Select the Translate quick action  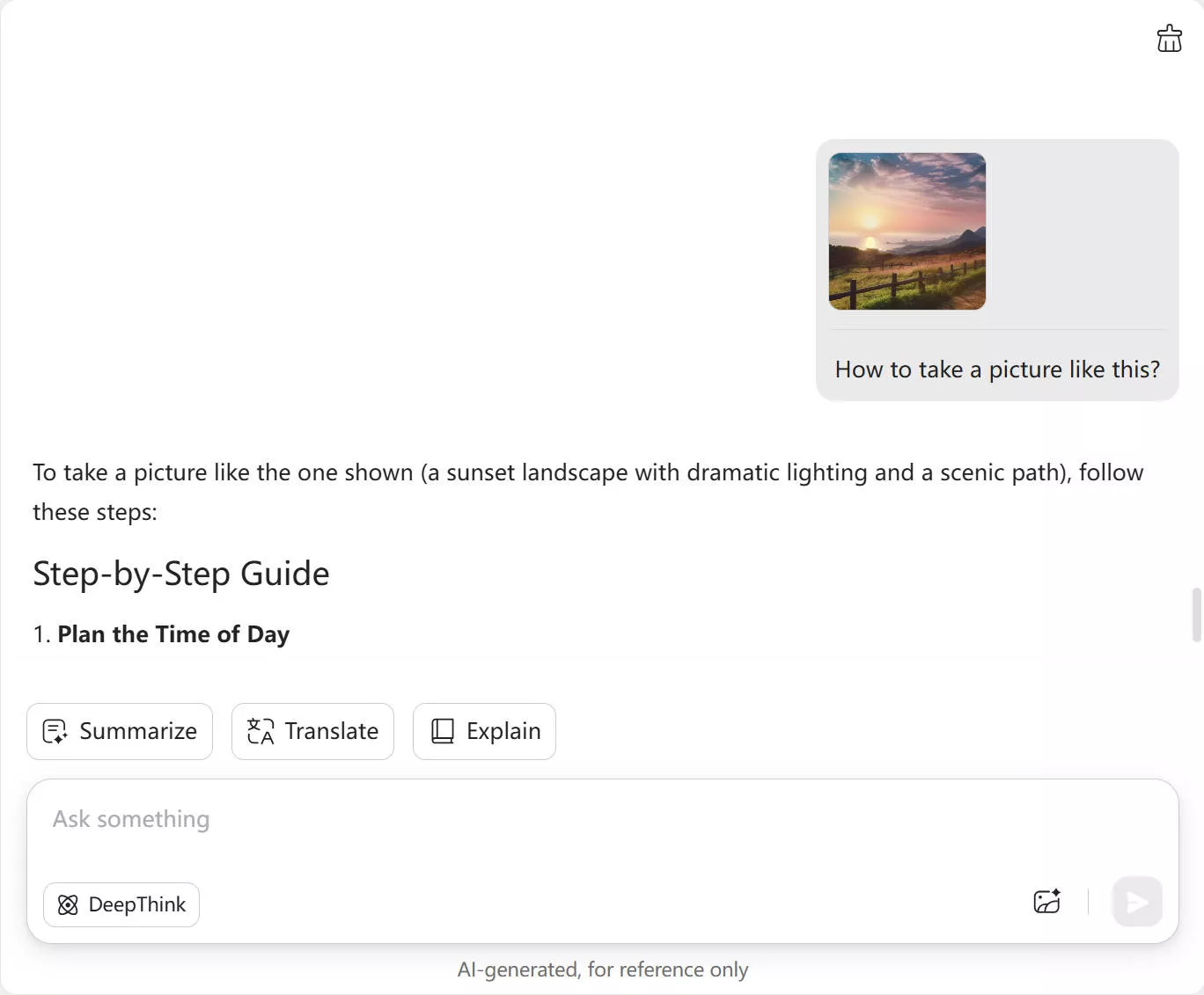click(x=312, y=731)
